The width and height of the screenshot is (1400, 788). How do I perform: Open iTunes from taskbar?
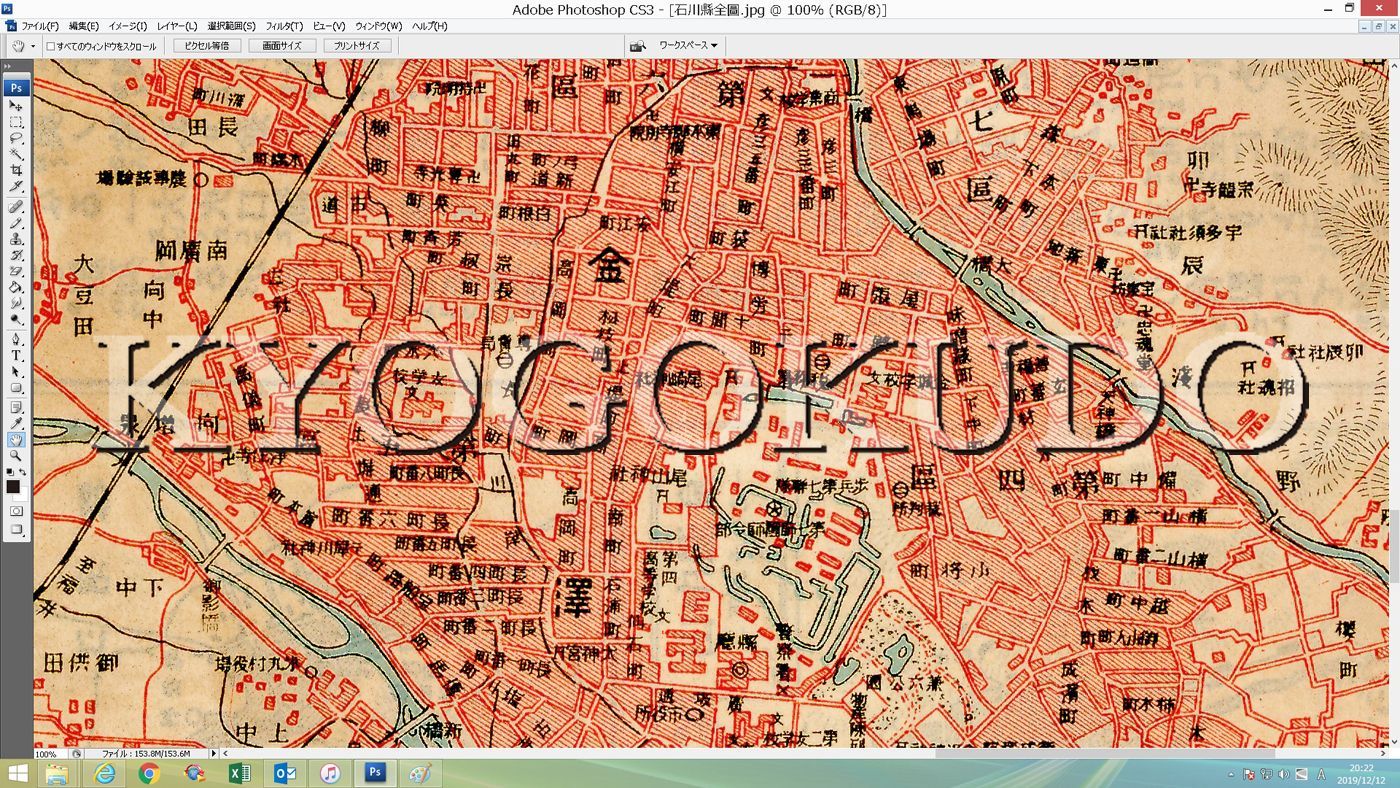click(x=331, y=773)
